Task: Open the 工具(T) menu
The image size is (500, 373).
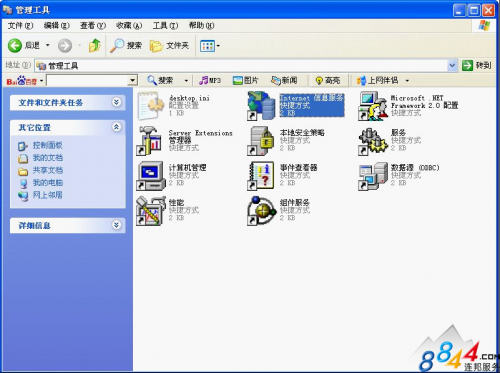Action: (165, 26)
